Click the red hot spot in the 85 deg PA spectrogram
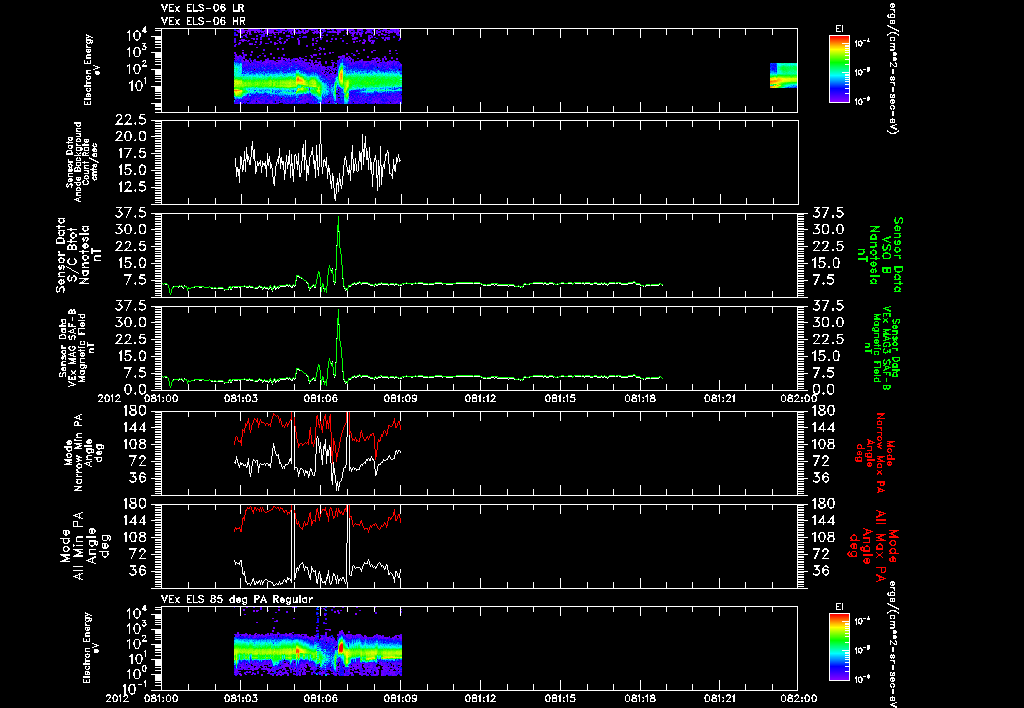1024x708 pixels. [x=341, y=647]
